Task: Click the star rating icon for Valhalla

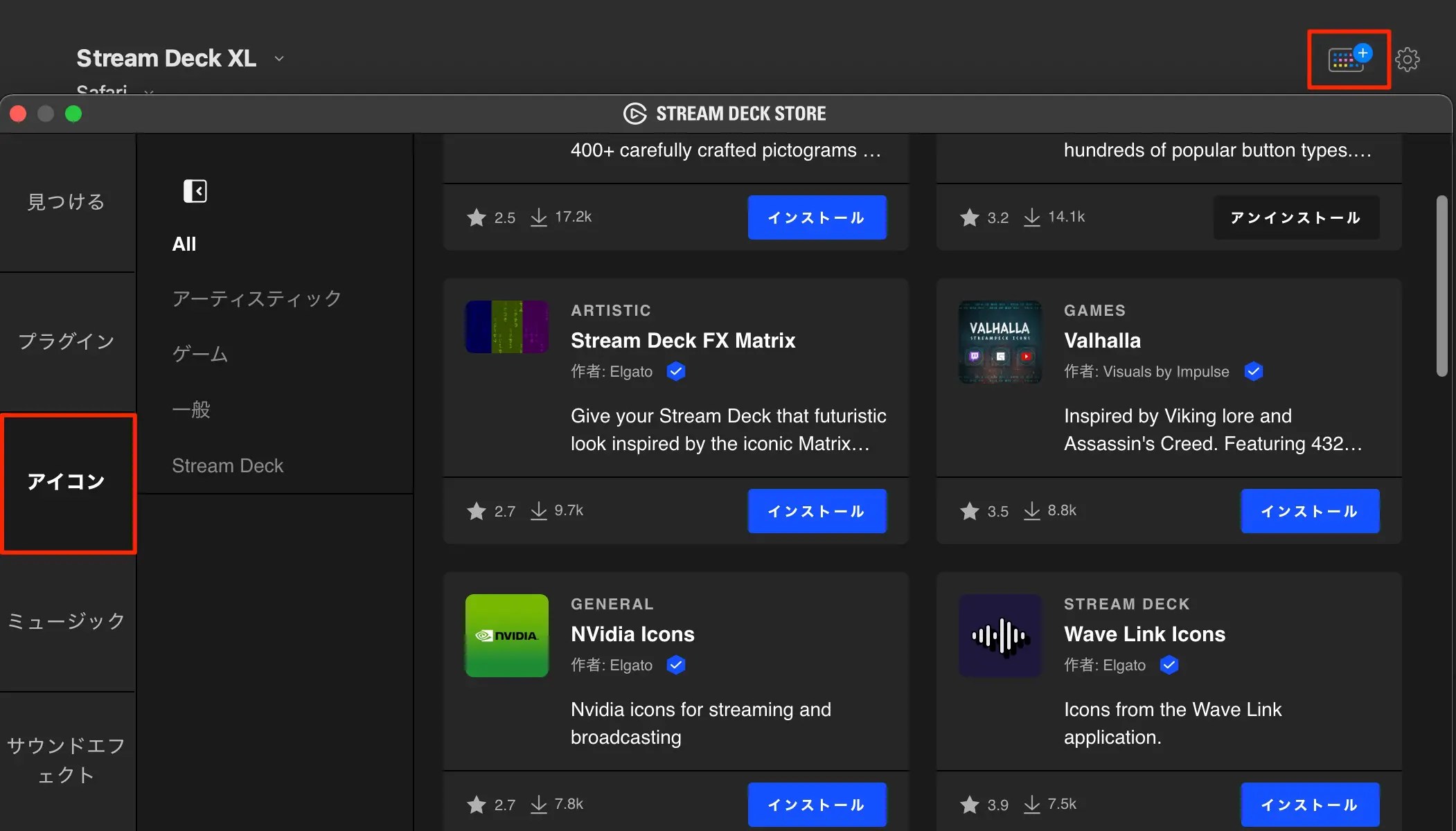Action: coord(970,511)
